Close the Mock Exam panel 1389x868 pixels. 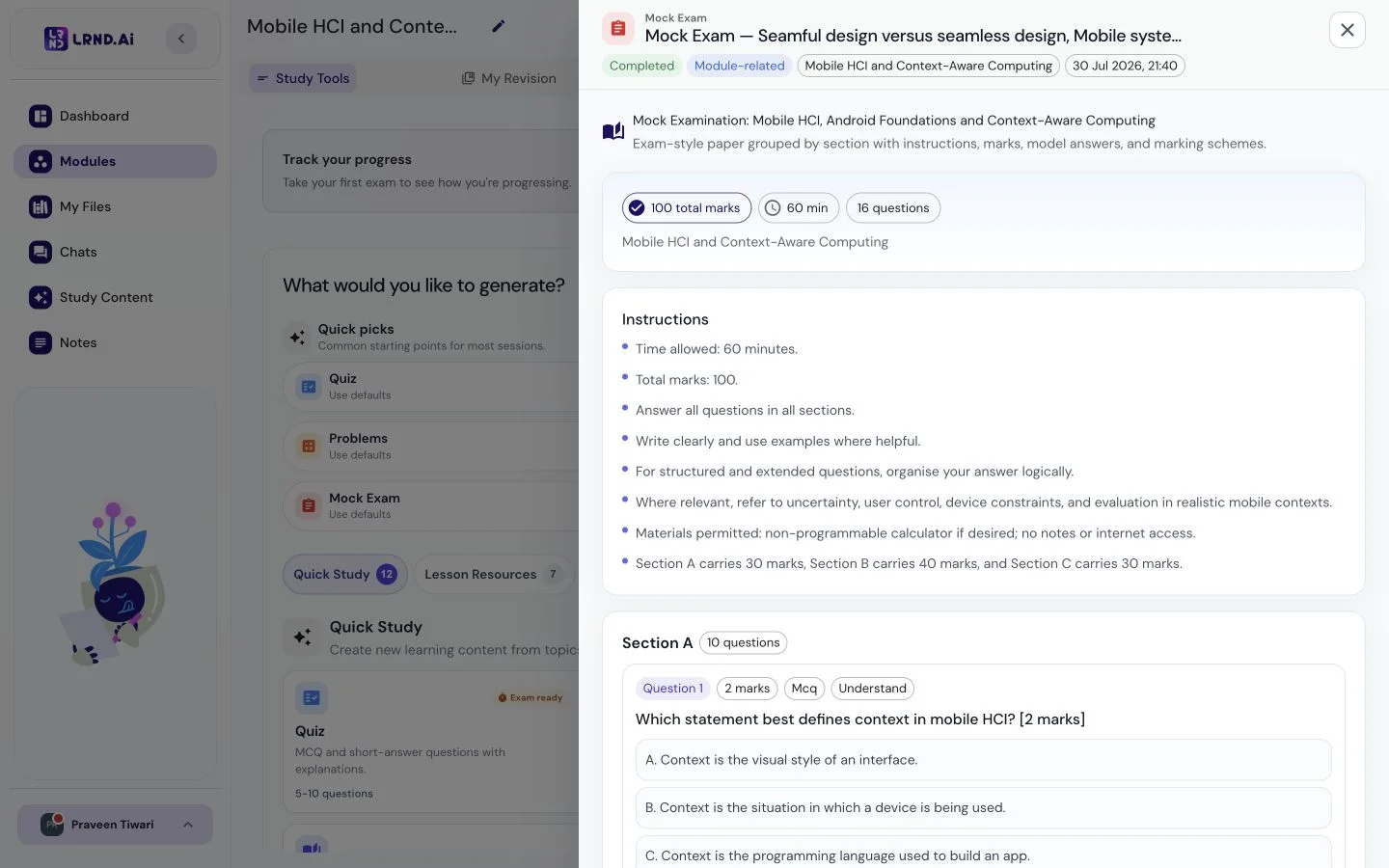(1348, 30)
